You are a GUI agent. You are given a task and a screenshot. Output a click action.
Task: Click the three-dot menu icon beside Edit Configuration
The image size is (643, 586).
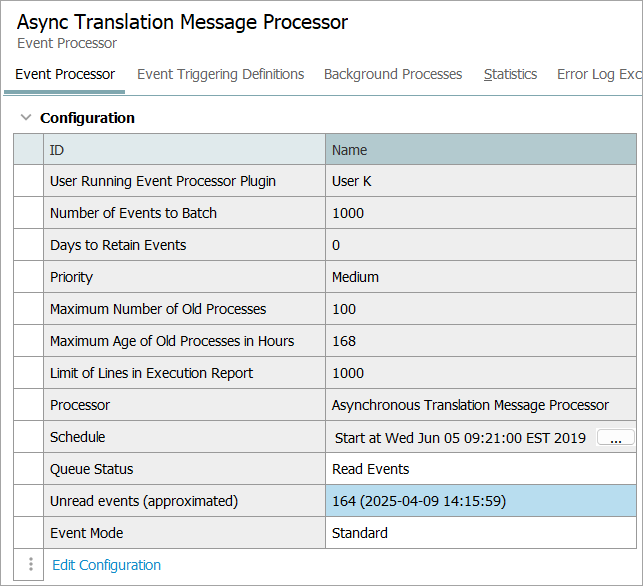[30, 564]
